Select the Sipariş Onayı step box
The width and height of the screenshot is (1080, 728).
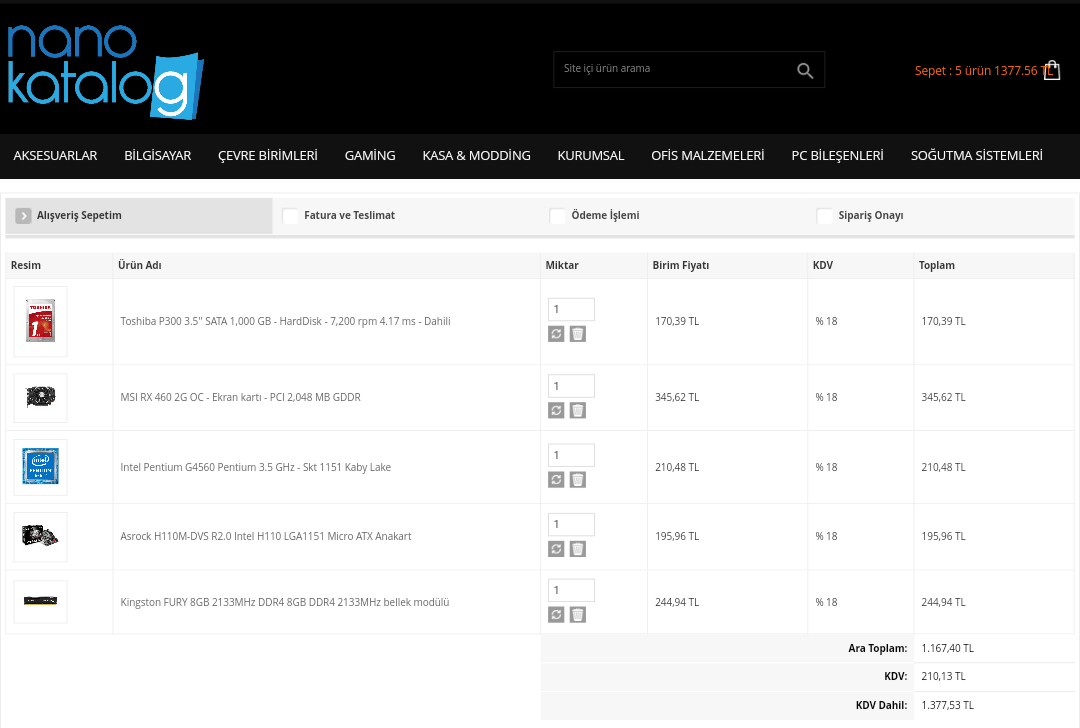pyautogui.click(x=824, y=216)
